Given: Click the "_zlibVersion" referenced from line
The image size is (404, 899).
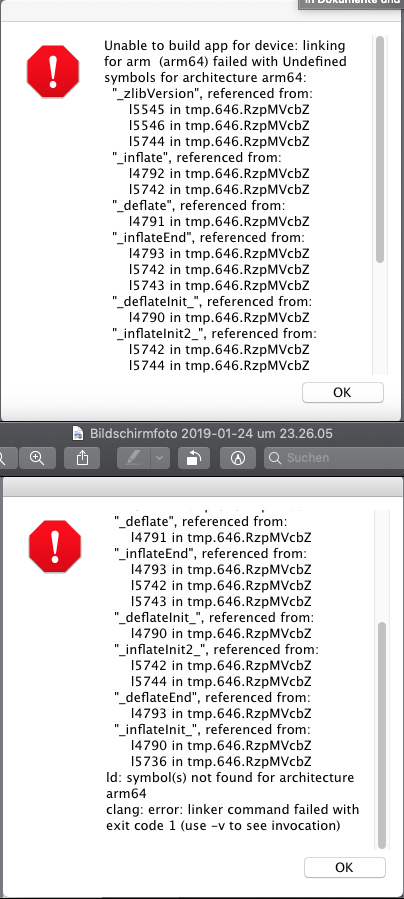Looking at the screenshot, I should click(212, 93).
